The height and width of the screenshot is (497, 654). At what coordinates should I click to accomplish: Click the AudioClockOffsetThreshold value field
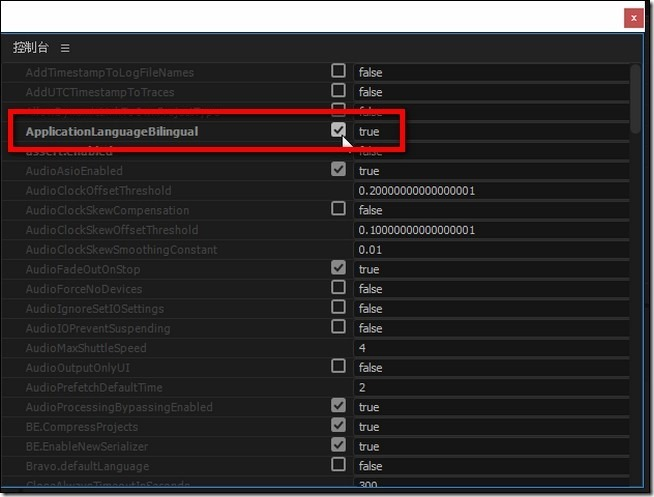[491, 190]
